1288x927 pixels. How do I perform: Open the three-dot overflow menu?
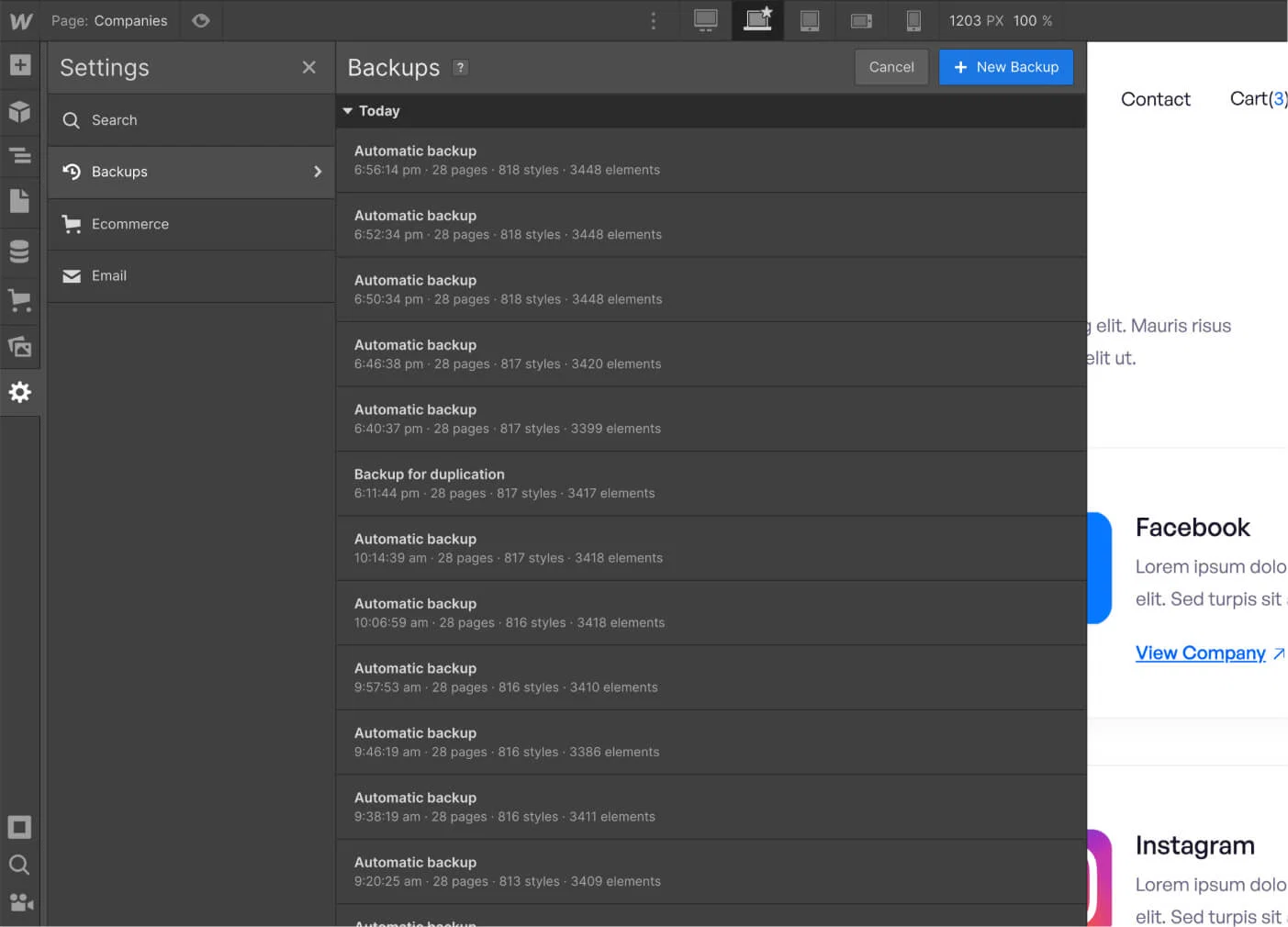(654, 20)
